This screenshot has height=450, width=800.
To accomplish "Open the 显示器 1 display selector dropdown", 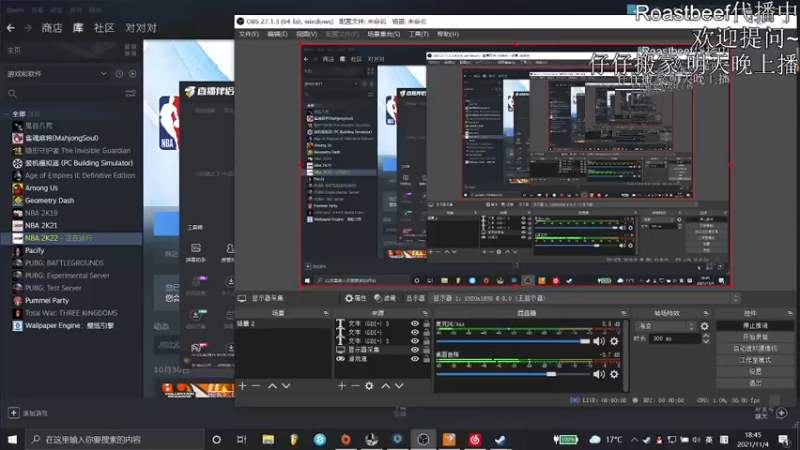I will coord(586,298).
